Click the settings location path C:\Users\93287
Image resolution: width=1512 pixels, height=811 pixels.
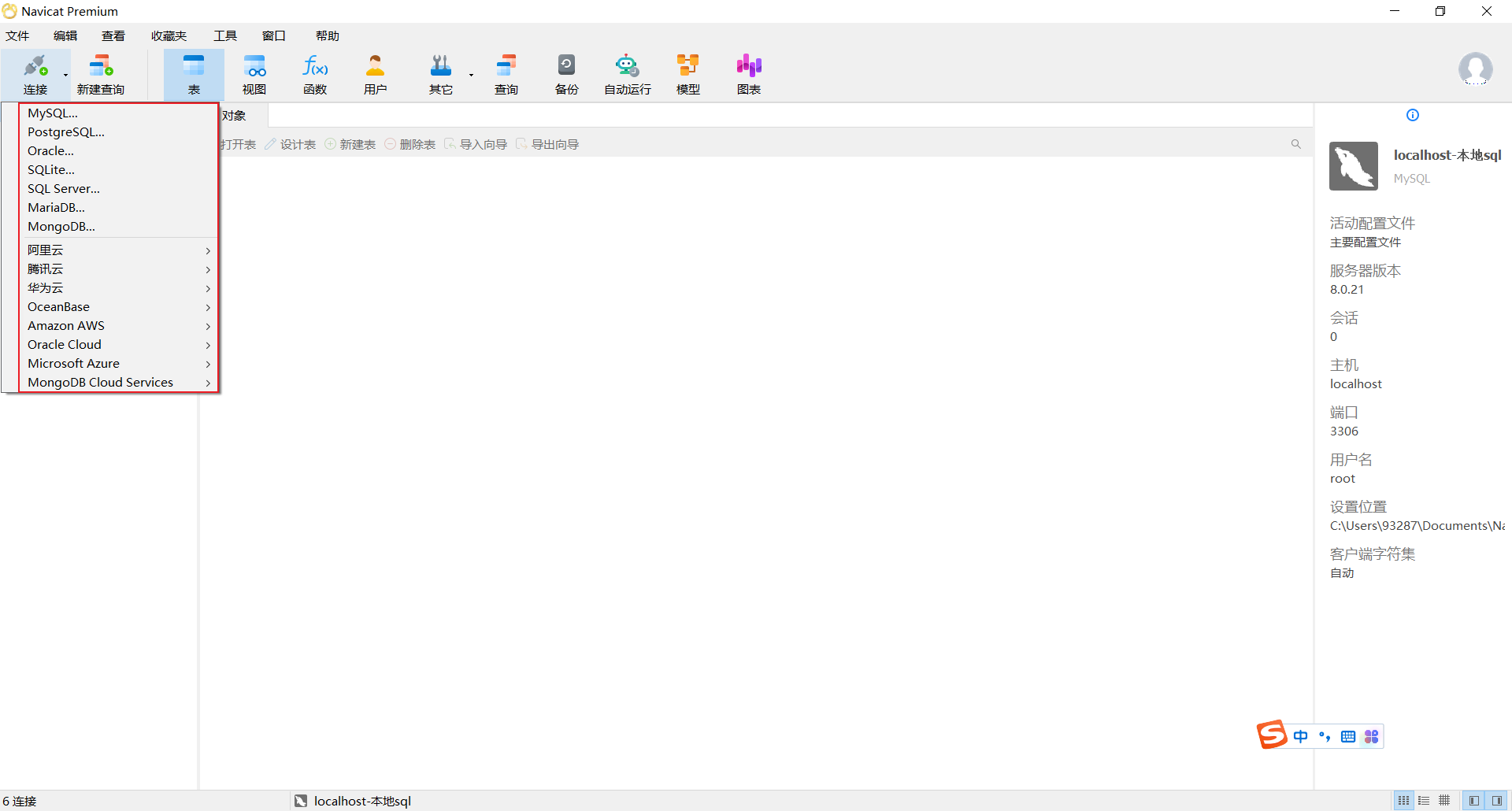pyautogui.click(x=1417, y=526)
